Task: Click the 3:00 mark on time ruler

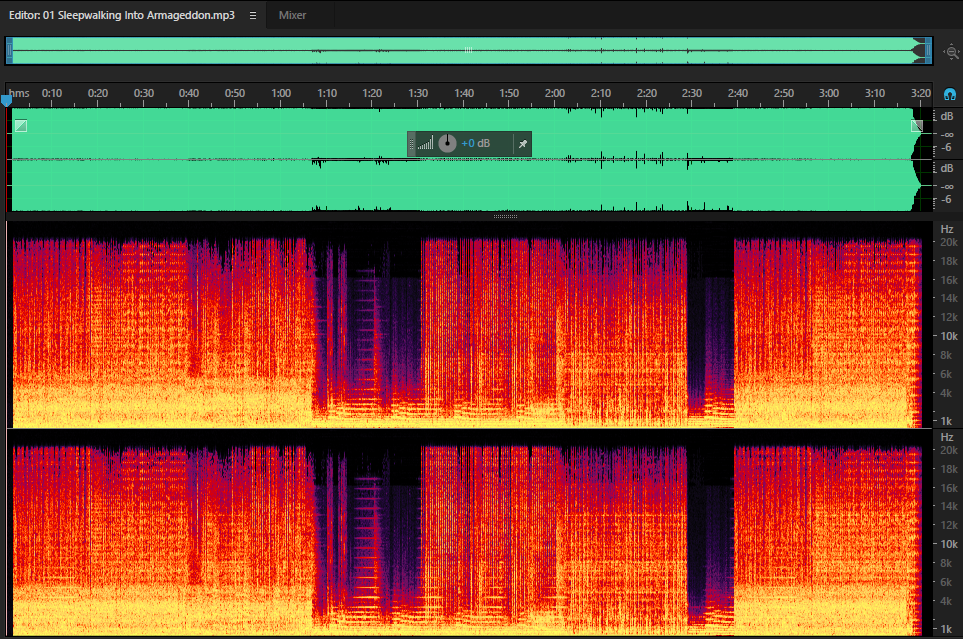Action: [x=829, y=93]
